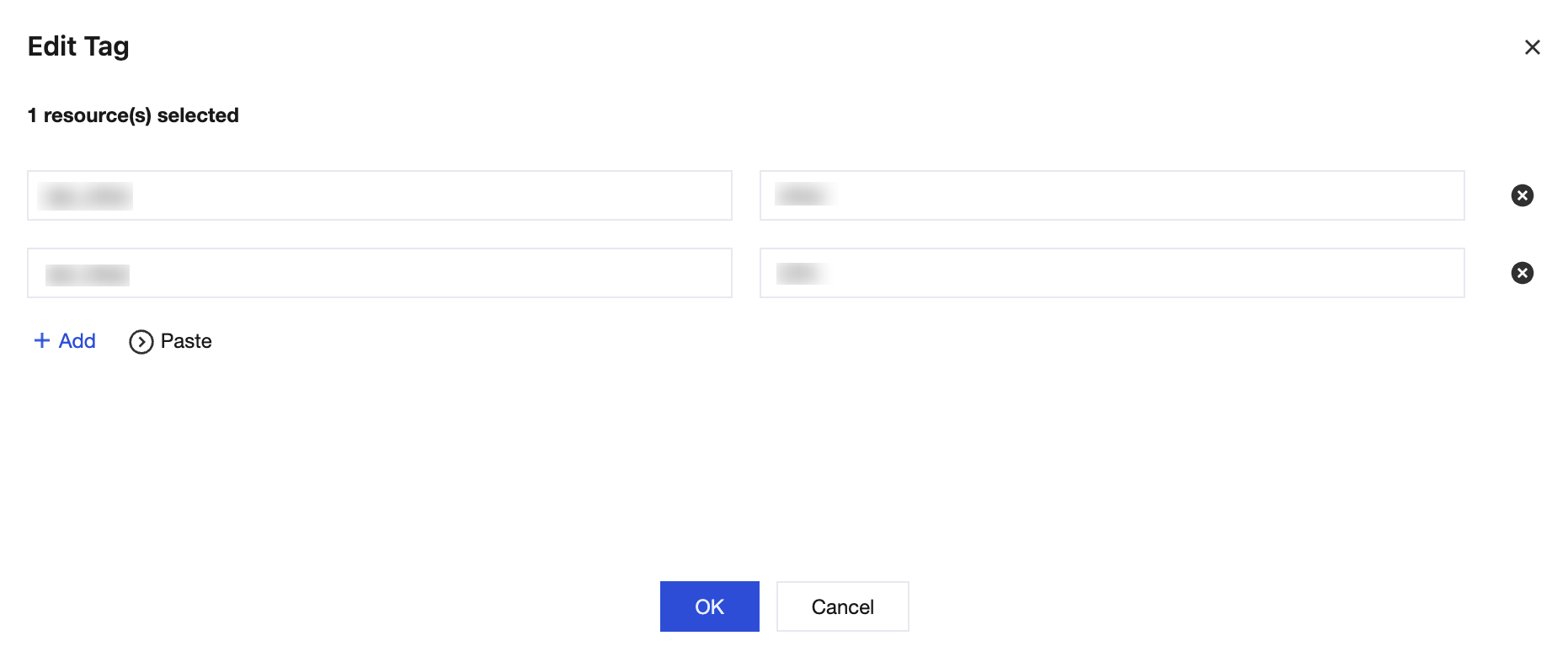Remove the second tag row
This screenshot has height=657, width=1568.
pos(1522,273)
